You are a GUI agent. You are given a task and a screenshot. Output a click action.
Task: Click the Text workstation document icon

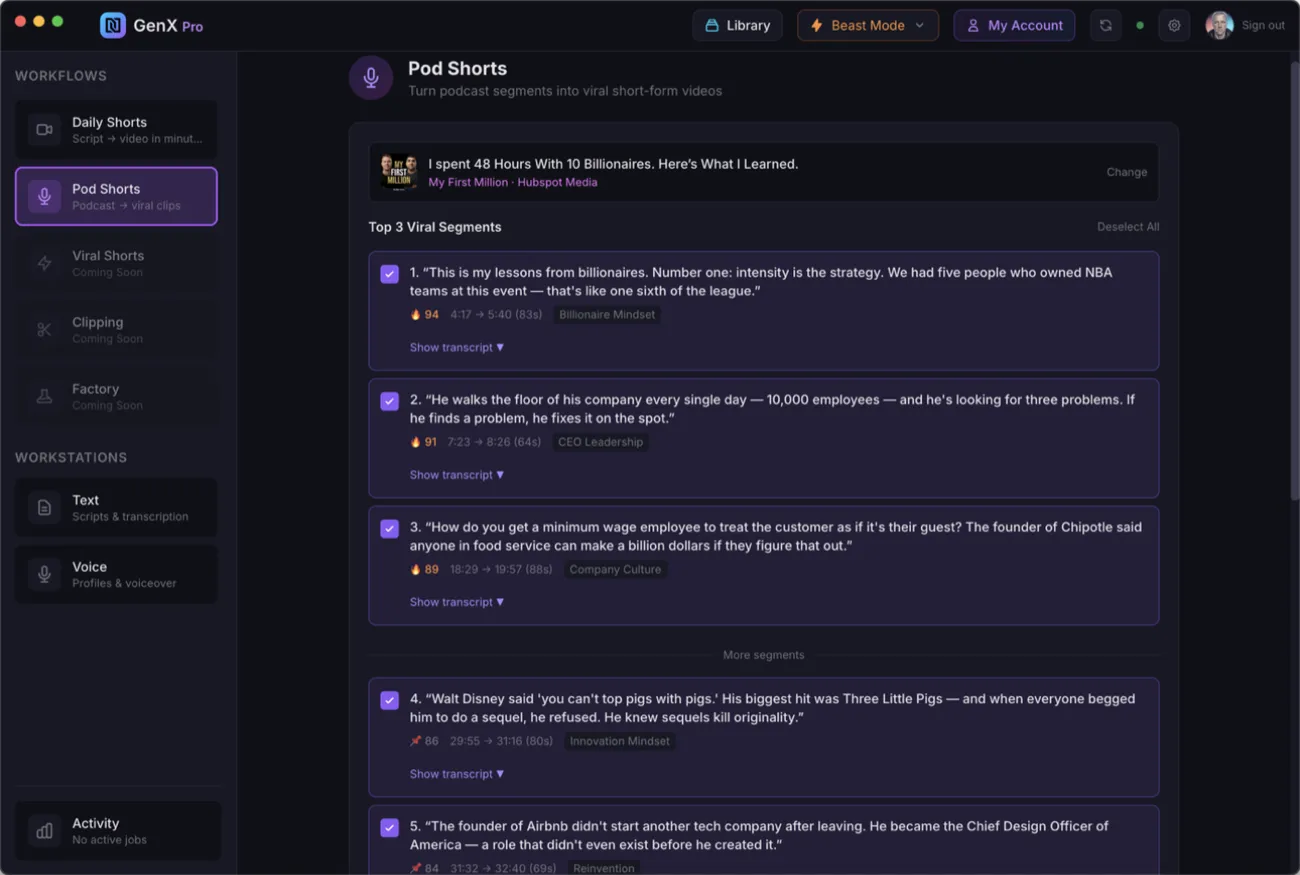click(44, 507)
